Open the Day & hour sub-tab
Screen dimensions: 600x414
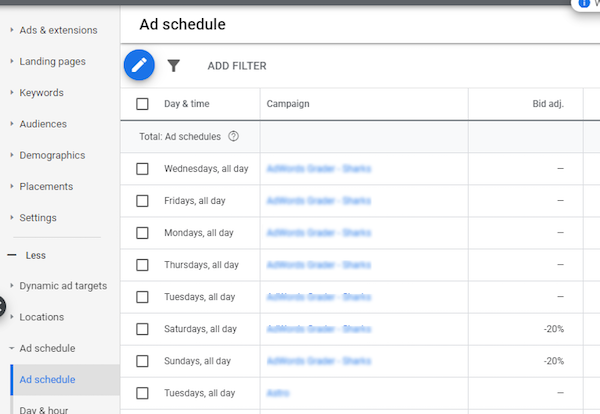(47, 409)
